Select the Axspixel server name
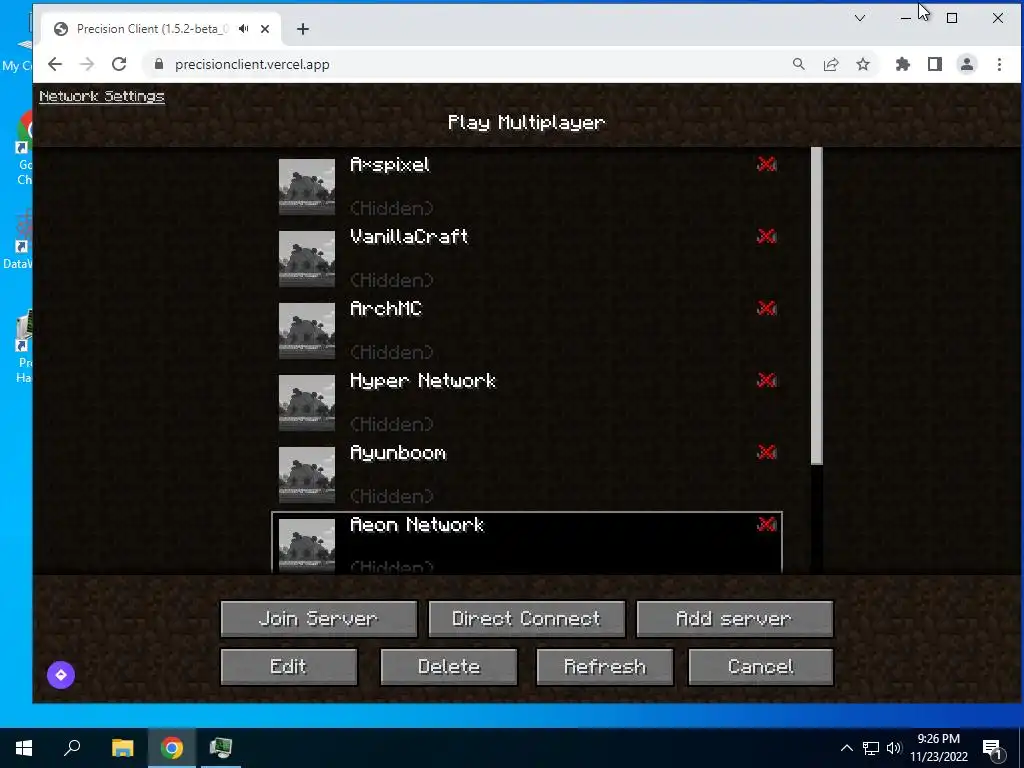 (390, 165)
